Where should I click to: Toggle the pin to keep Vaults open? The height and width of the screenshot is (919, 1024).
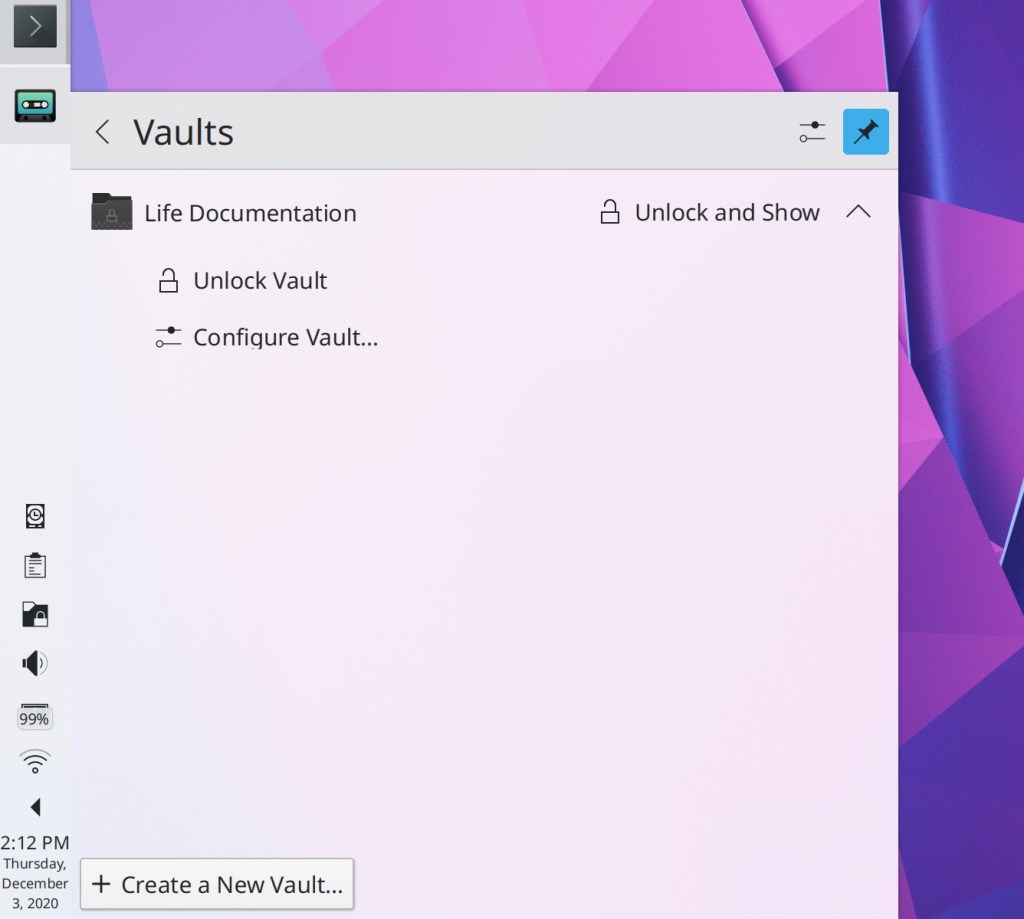(865, 132)
